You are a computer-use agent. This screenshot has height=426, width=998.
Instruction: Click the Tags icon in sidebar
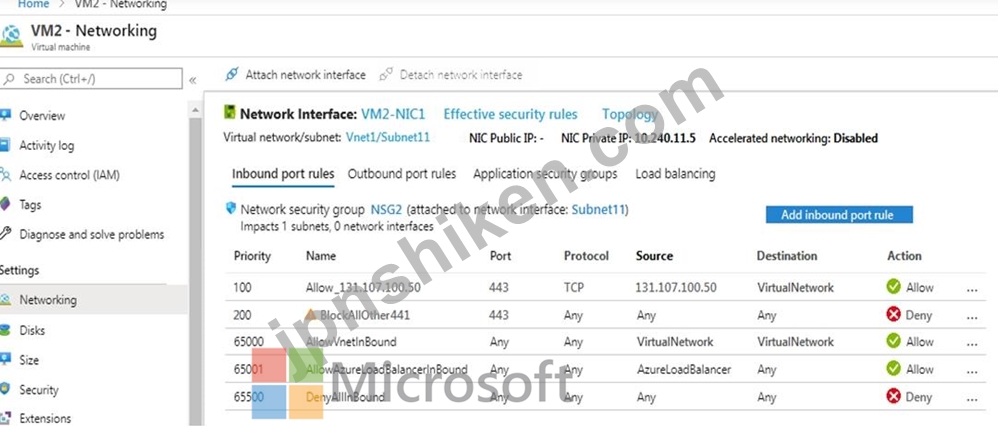click(x=6, y=204)
